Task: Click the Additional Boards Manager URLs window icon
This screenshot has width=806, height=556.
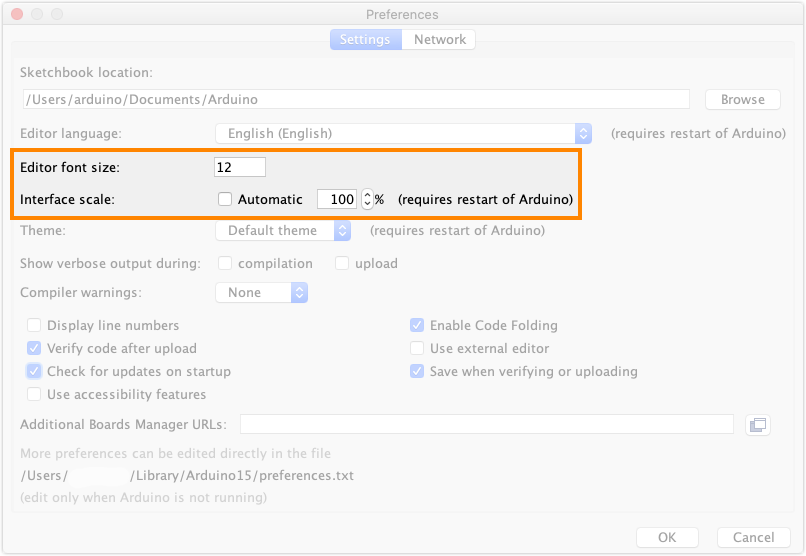Action: pos(758,425)
